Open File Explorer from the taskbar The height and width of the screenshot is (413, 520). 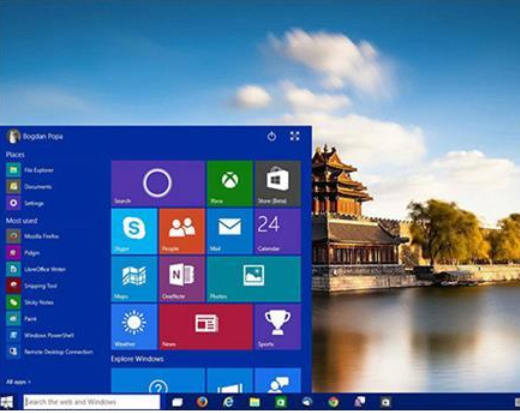254,402
